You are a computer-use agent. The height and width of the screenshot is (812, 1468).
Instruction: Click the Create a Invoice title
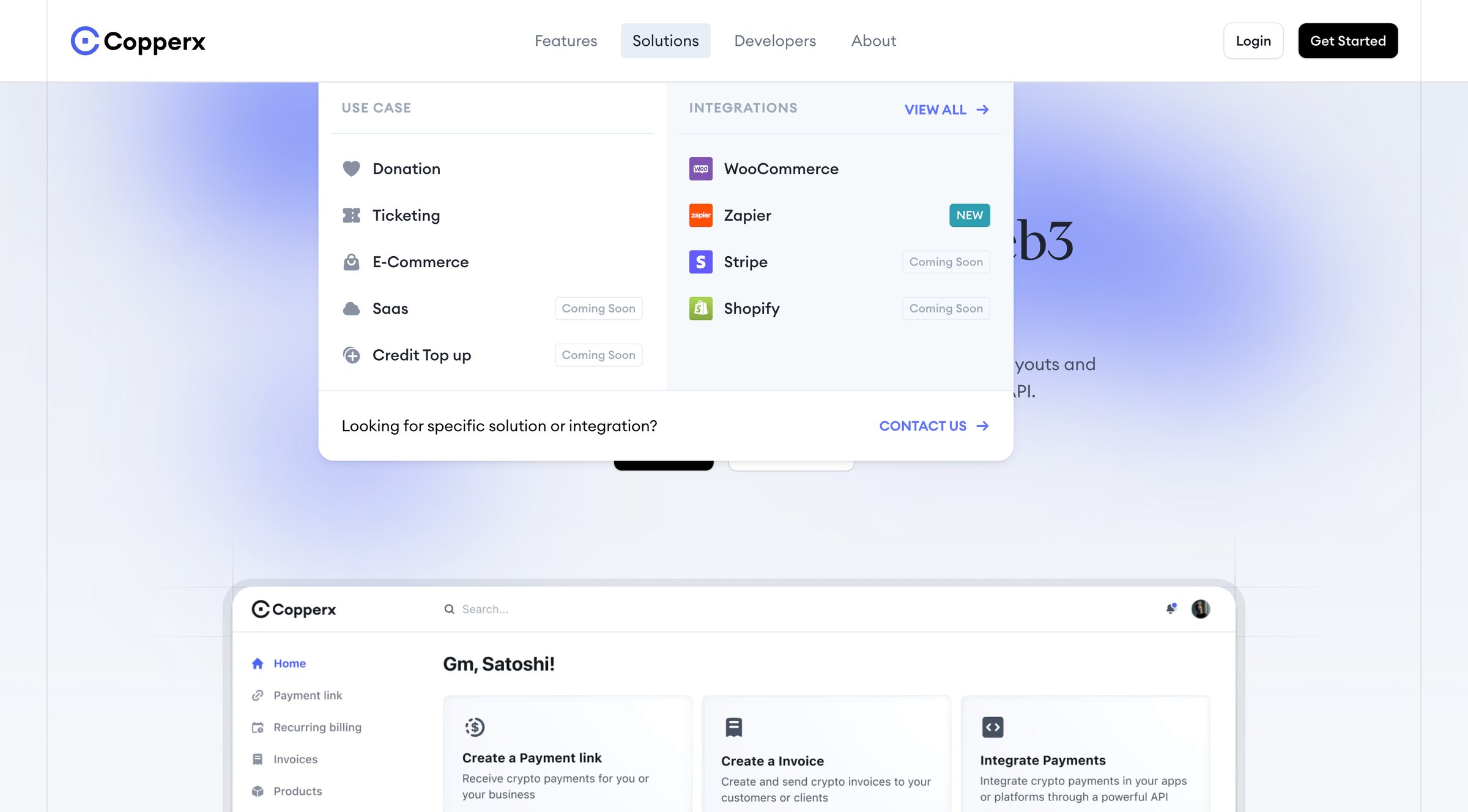(773, 761)
